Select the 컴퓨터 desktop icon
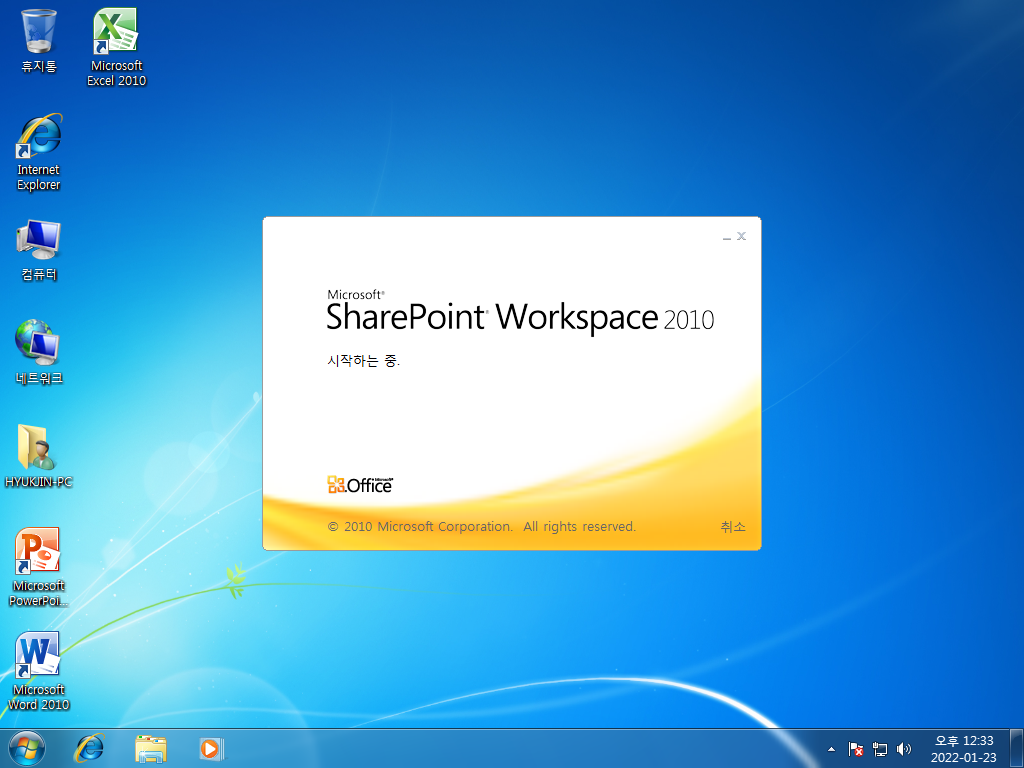 pos(39,250)
